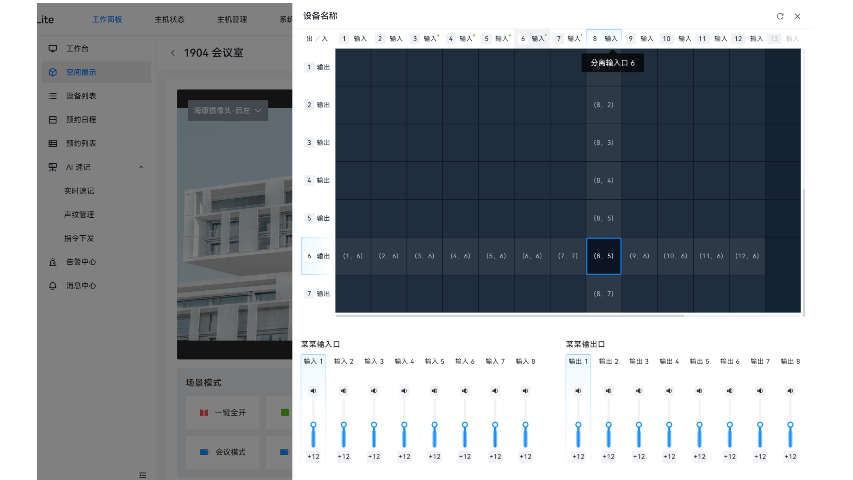Click the 输出 8 volume slider handle
The image size is (853, 480).
(x=790, y=424)
